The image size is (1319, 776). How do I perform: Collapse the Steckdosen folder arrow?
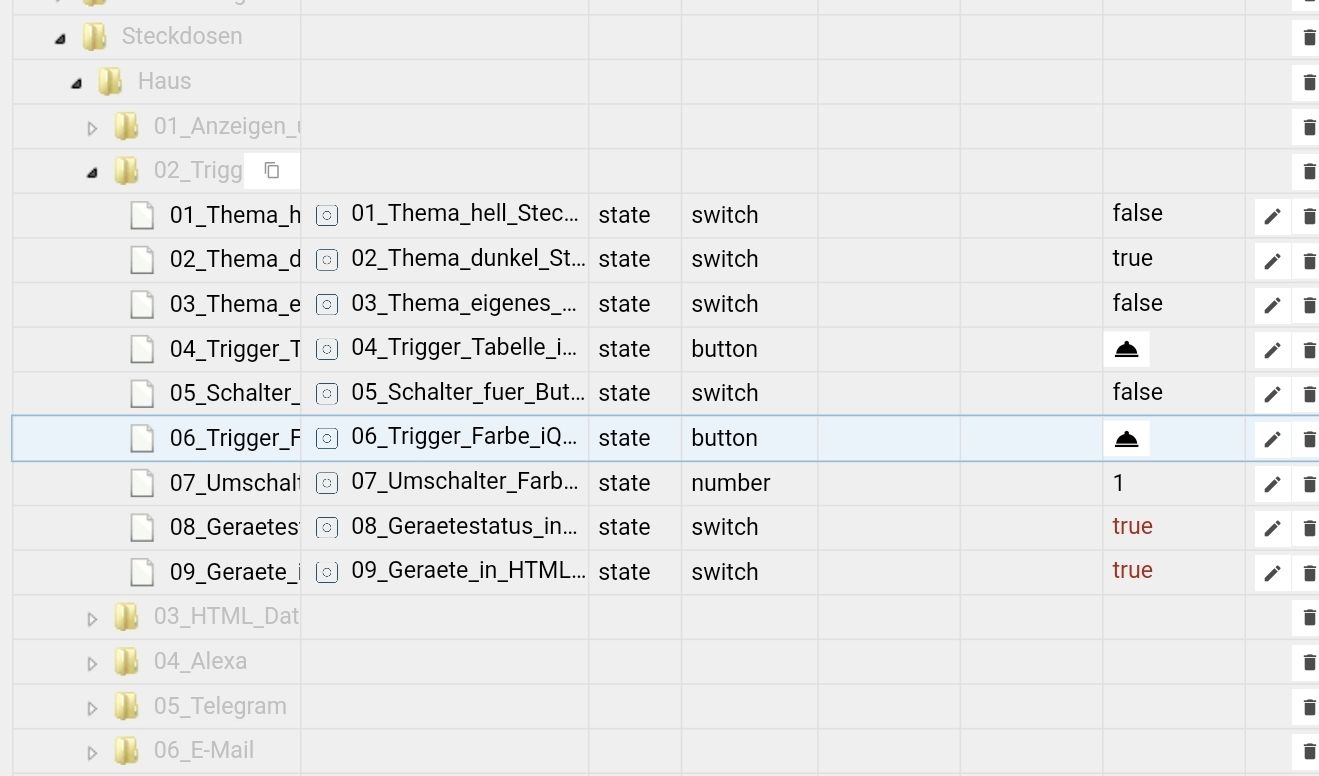[x=61, y=38]
